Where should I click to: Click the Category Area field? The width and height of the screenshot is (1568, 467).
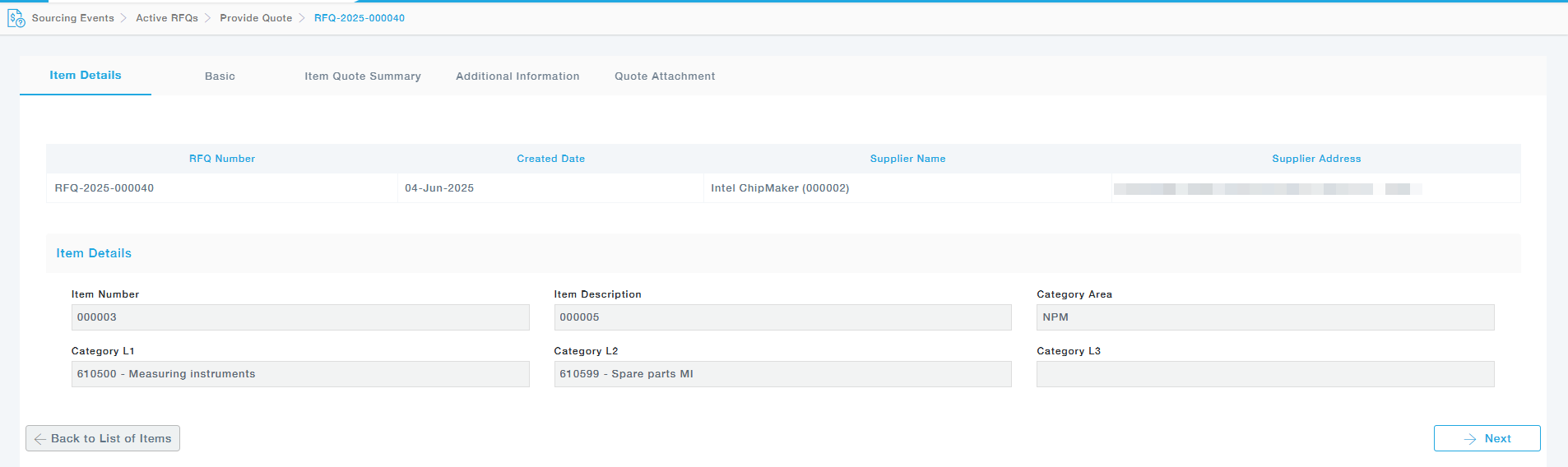[1265, 317]
